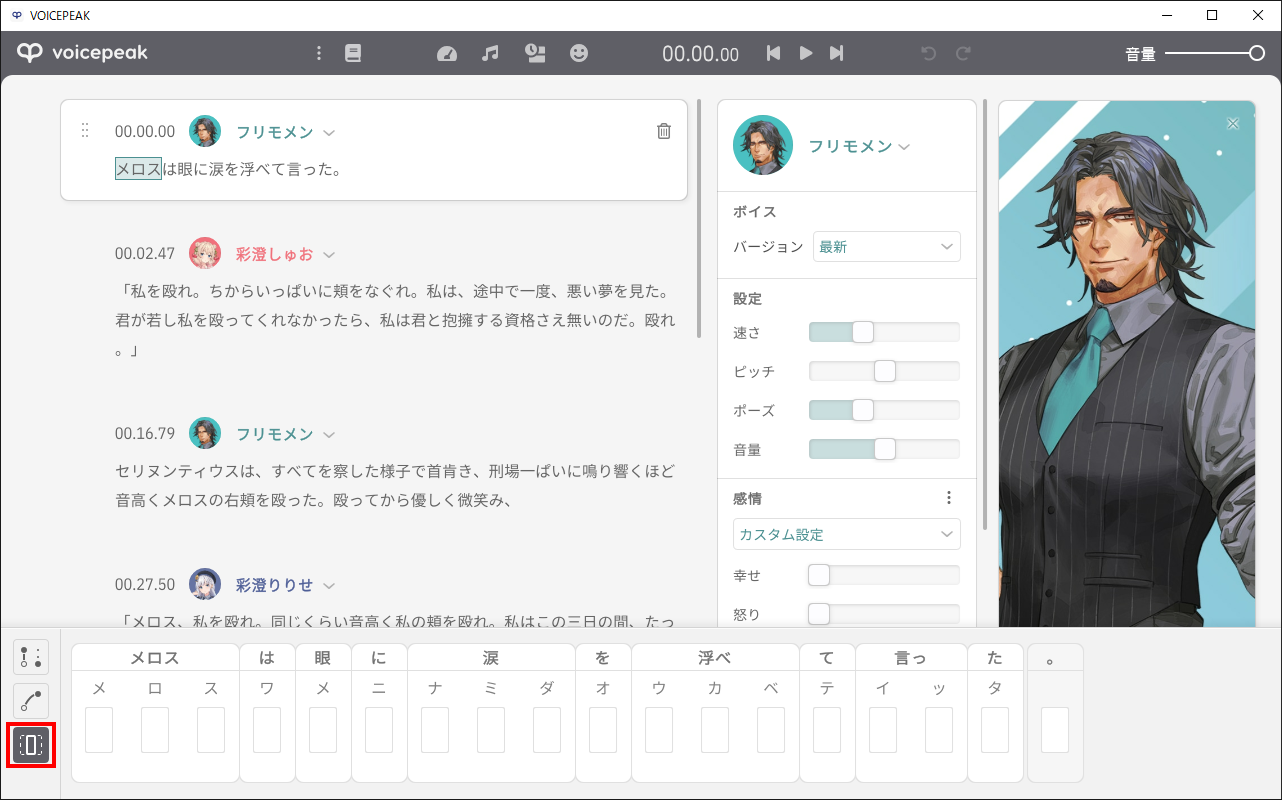Open フリモメン dropdown in settings panel
Viewport: 1282px width, 800px height.
pyautogui.click(x=904, y=147)
